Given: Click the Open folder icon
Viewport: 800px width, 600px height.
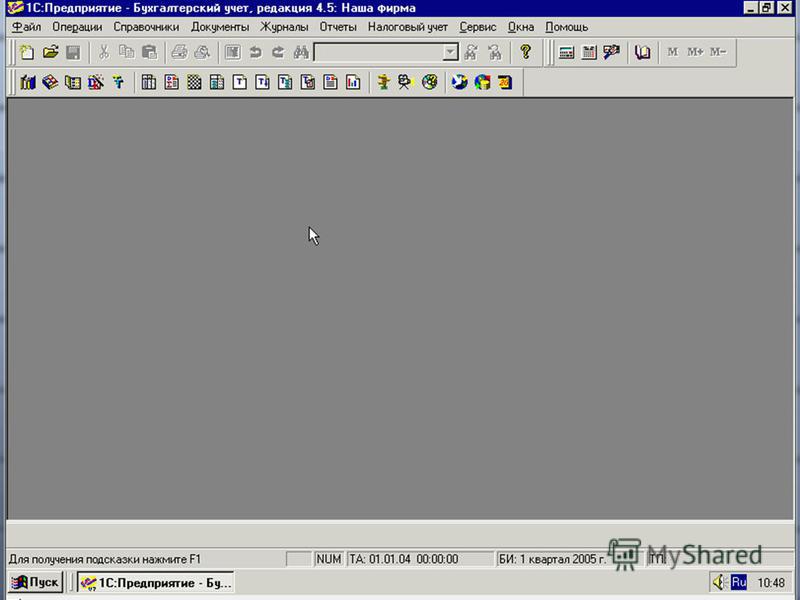Looking at the screenshot, I should point(50,52).
